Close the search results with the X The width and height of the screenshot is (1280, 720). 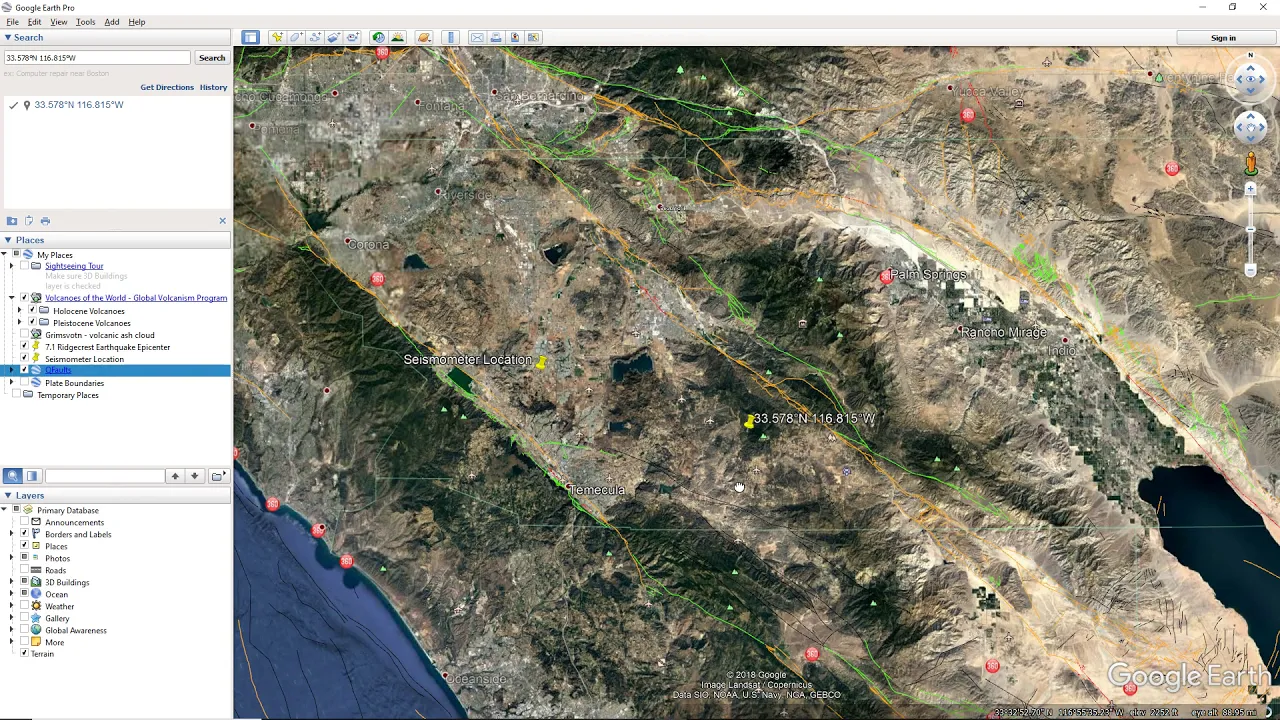[x=222, y=220]
